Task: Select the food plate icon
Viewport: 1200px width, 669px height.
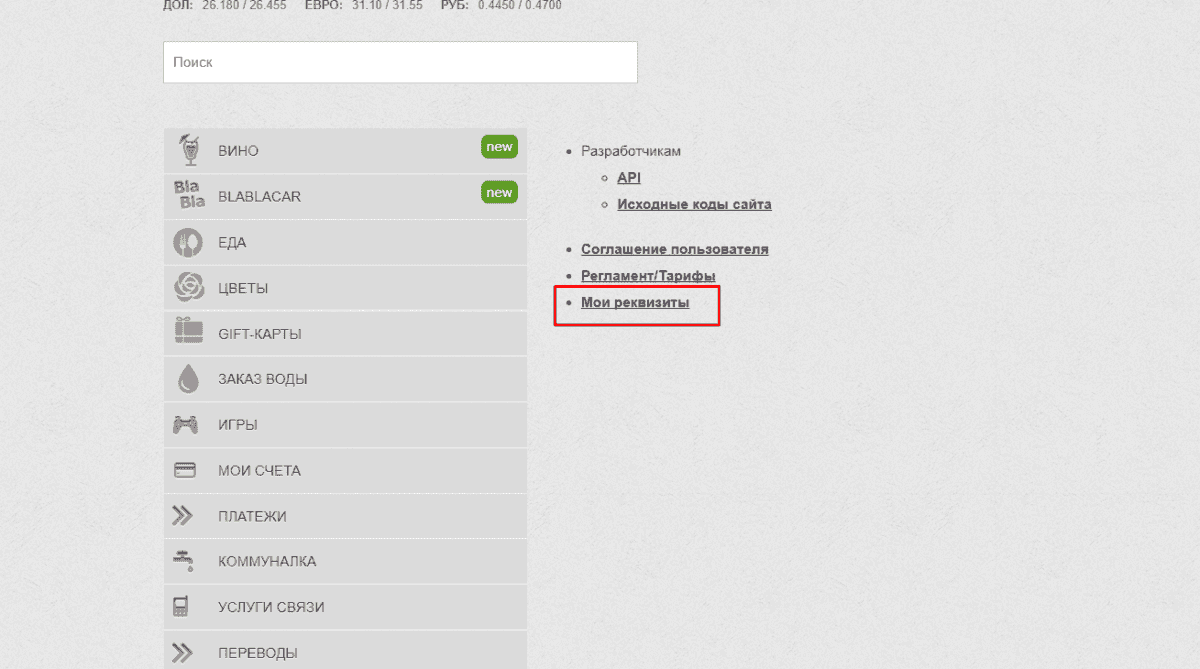Action: [x=187, y=242]
